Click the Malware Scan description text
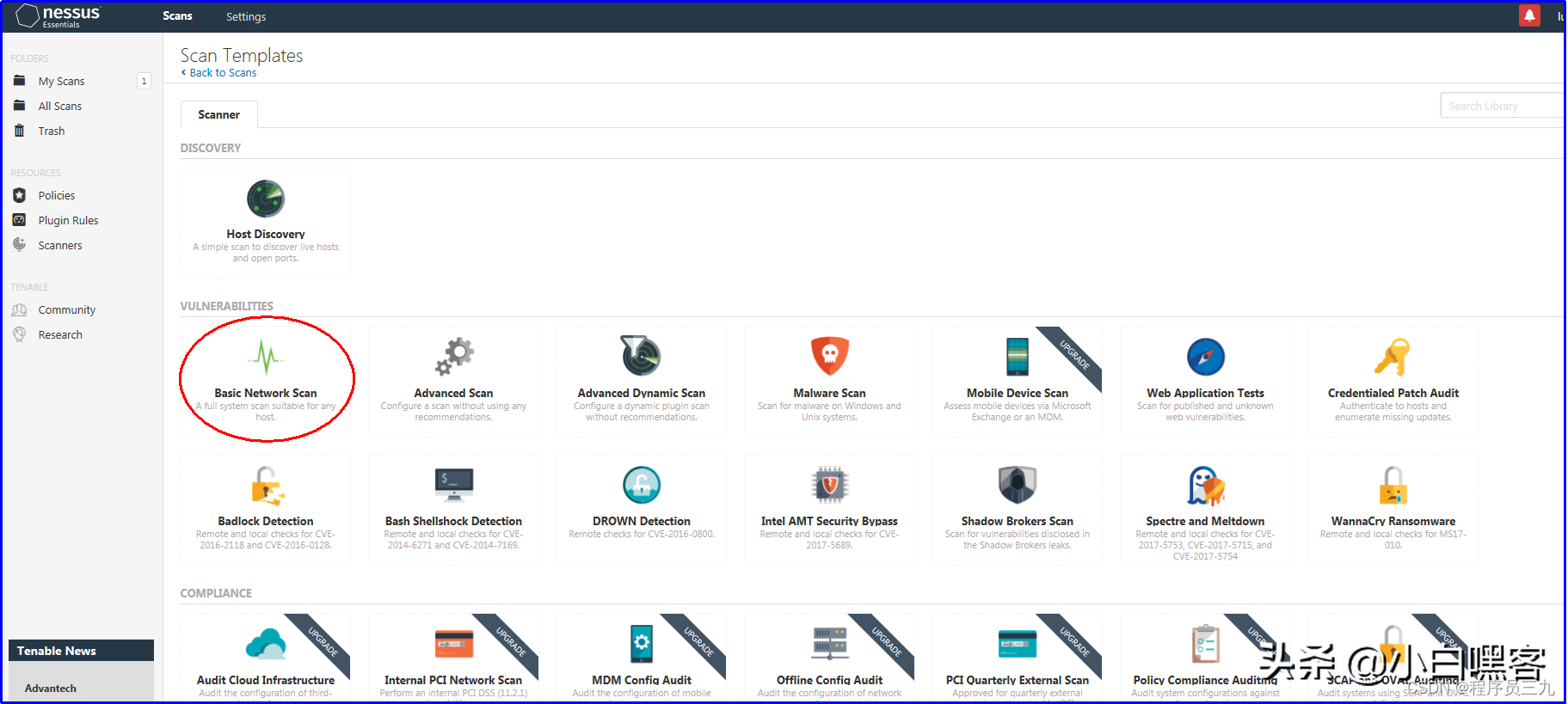 pos(830,412)
